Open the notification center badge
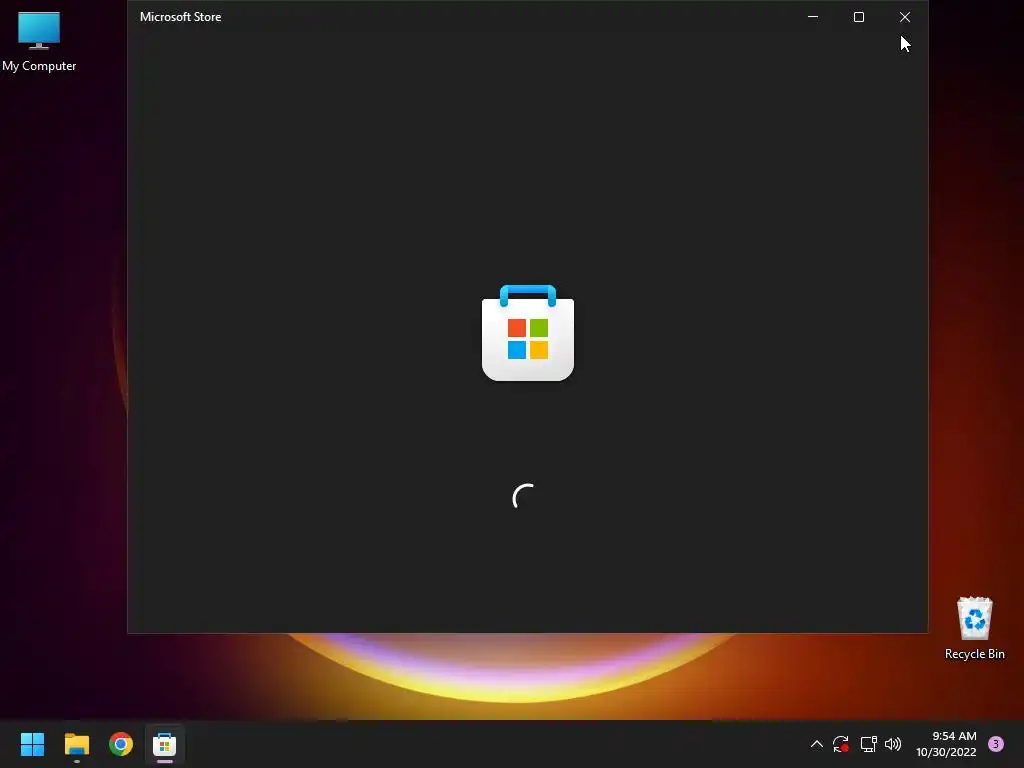The height and width of the screenshot is (768, 1024). pyautogui.click(x=996, y=744)
